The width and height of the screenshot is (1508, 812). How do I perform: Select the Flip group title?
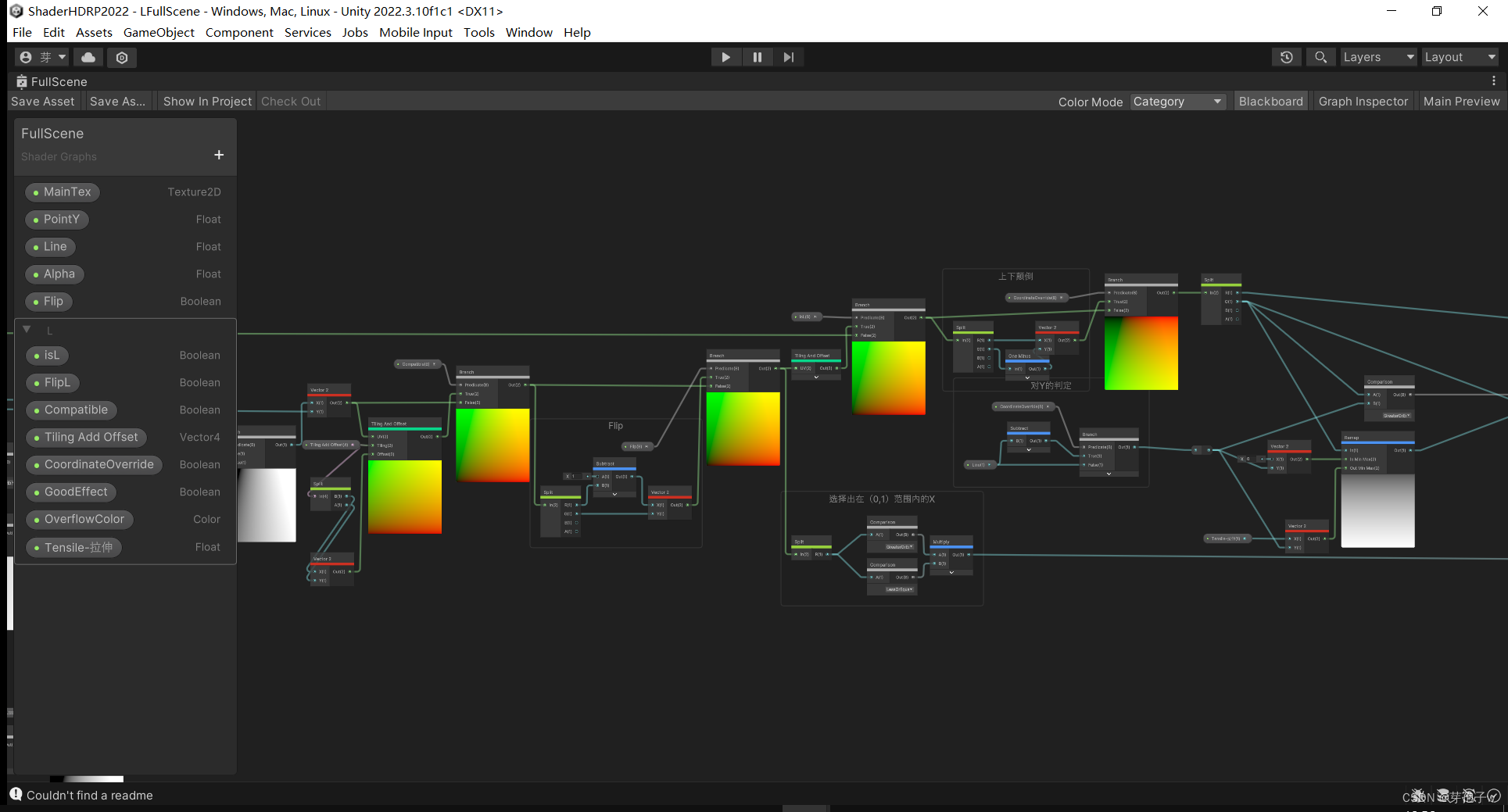click(x=616, y=426)
